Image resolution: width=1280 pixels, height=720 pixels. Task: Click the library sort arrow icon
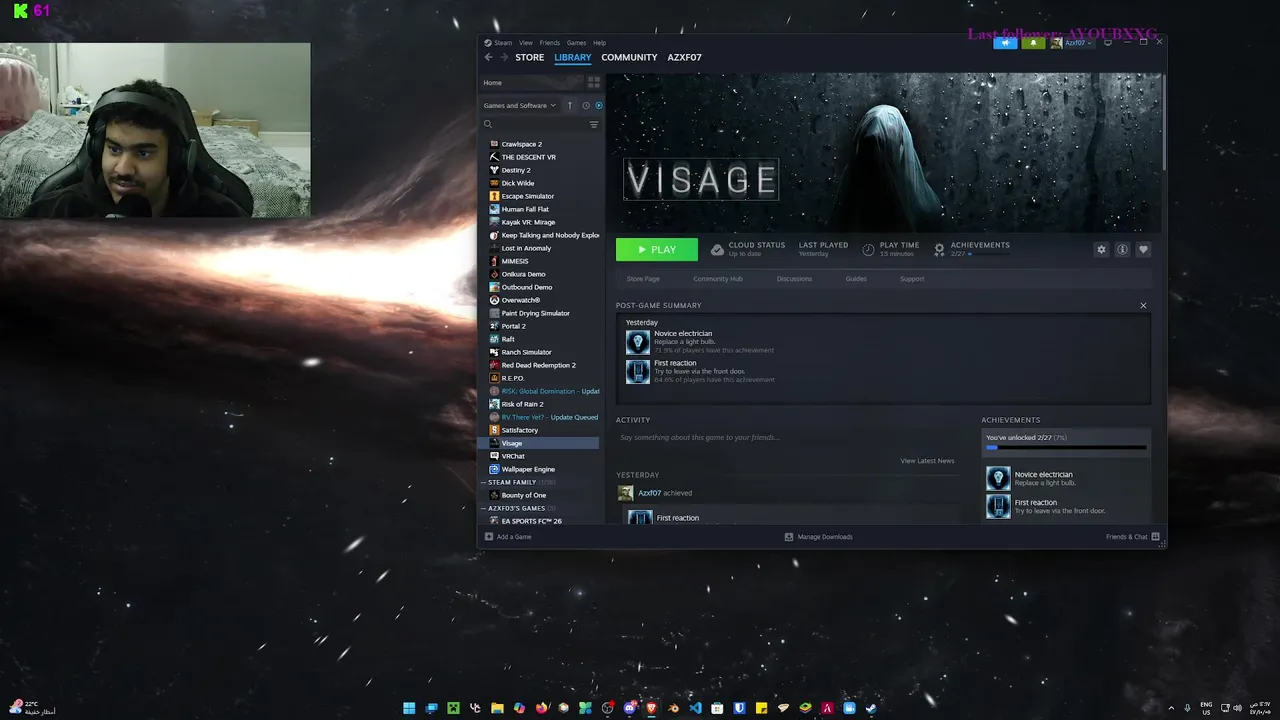571,105
